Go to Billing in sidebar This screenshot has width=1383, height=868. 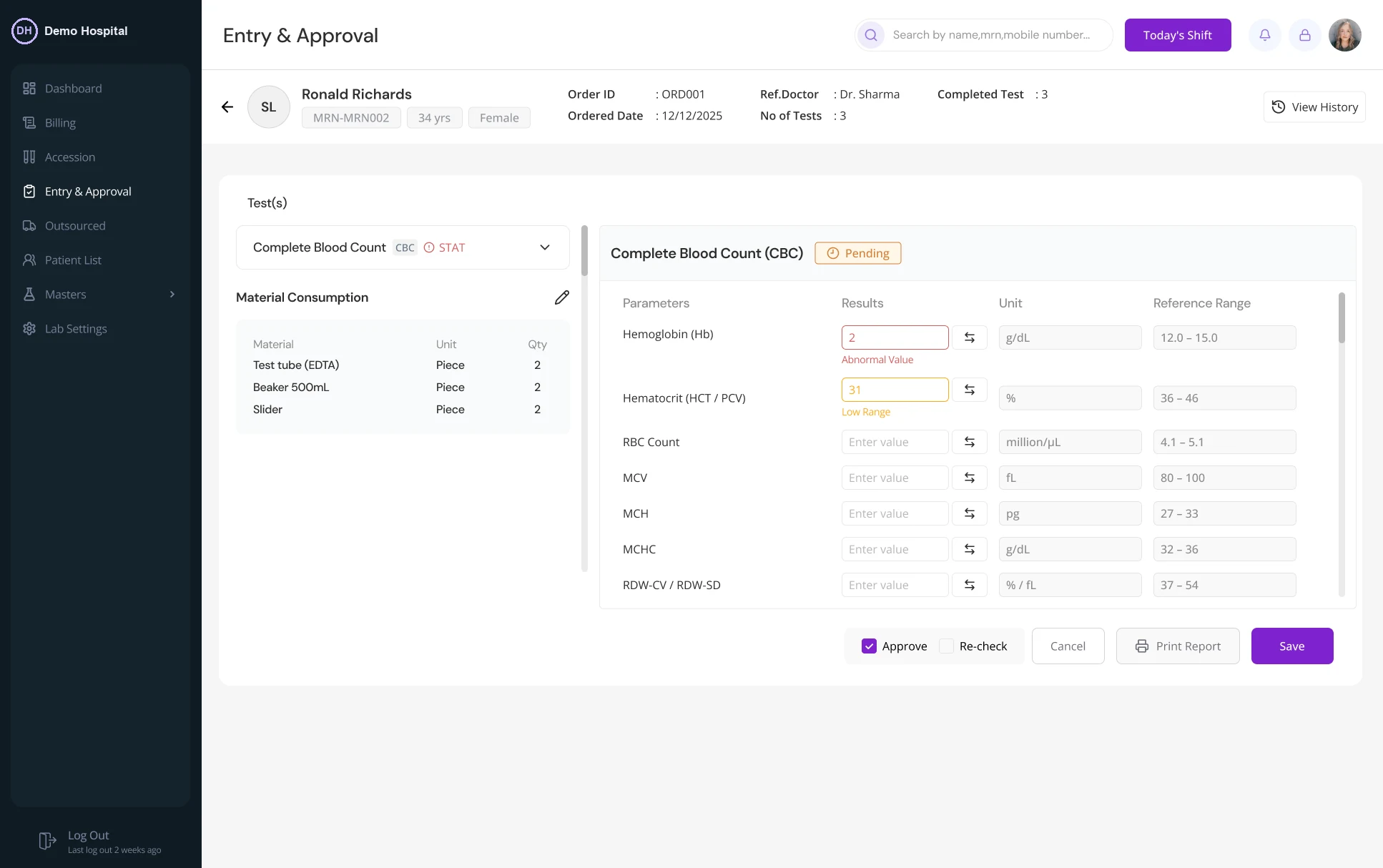tap(100, 123)
